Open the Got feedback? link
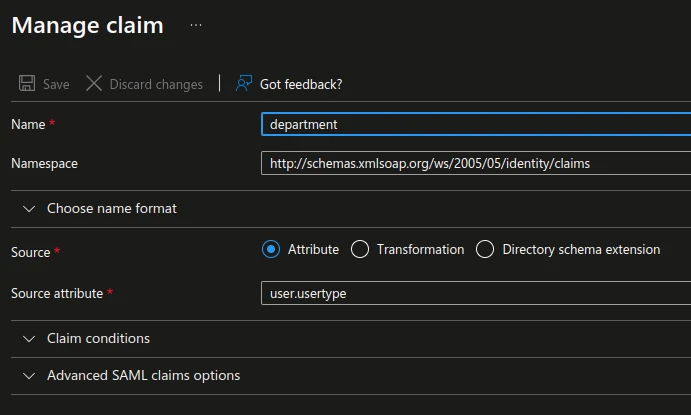The width and height of the screenshot is (691, 415). point(301,84)
